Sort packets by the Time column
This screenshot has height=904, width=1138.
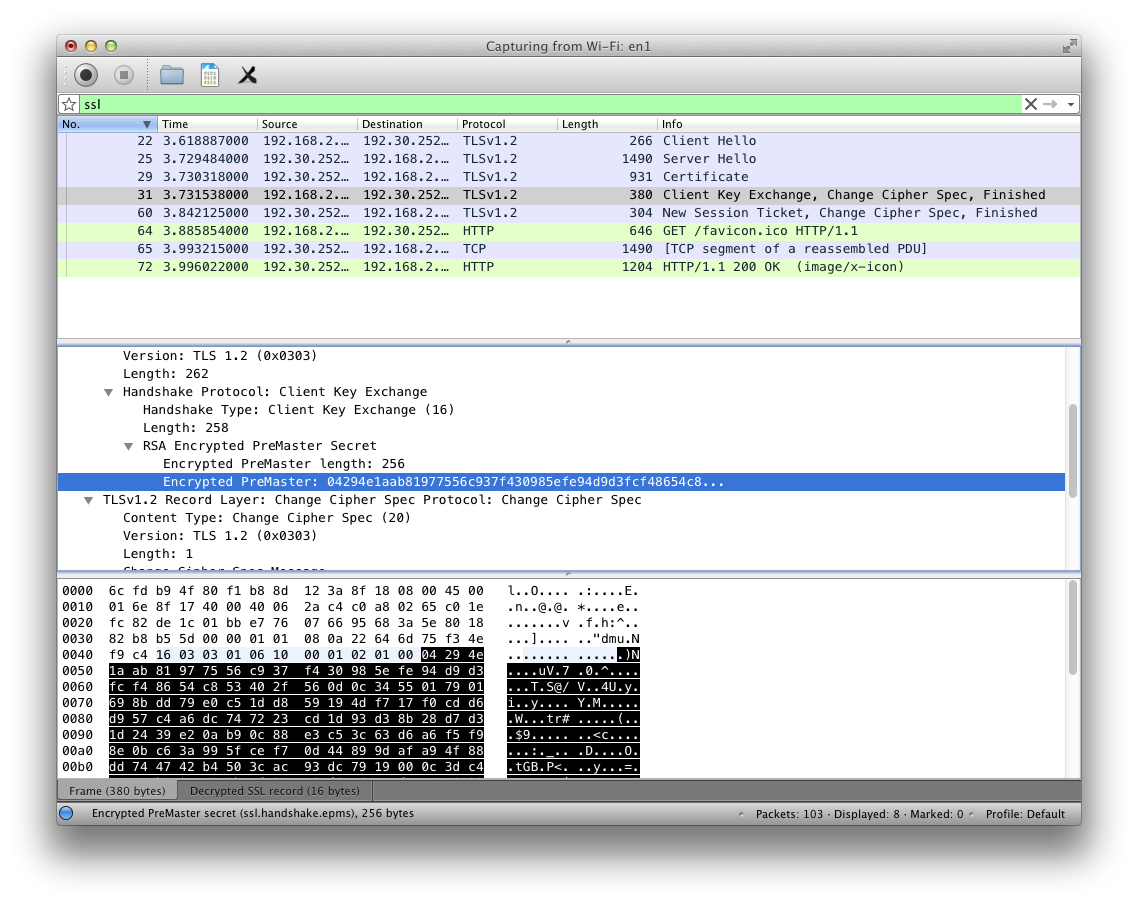coord(207,124)
